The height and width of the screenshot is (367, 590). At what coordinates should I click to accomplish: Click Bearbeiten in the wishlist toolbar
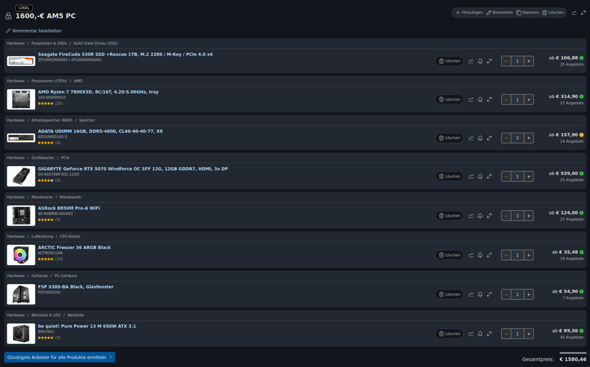(x=499, y=12)
